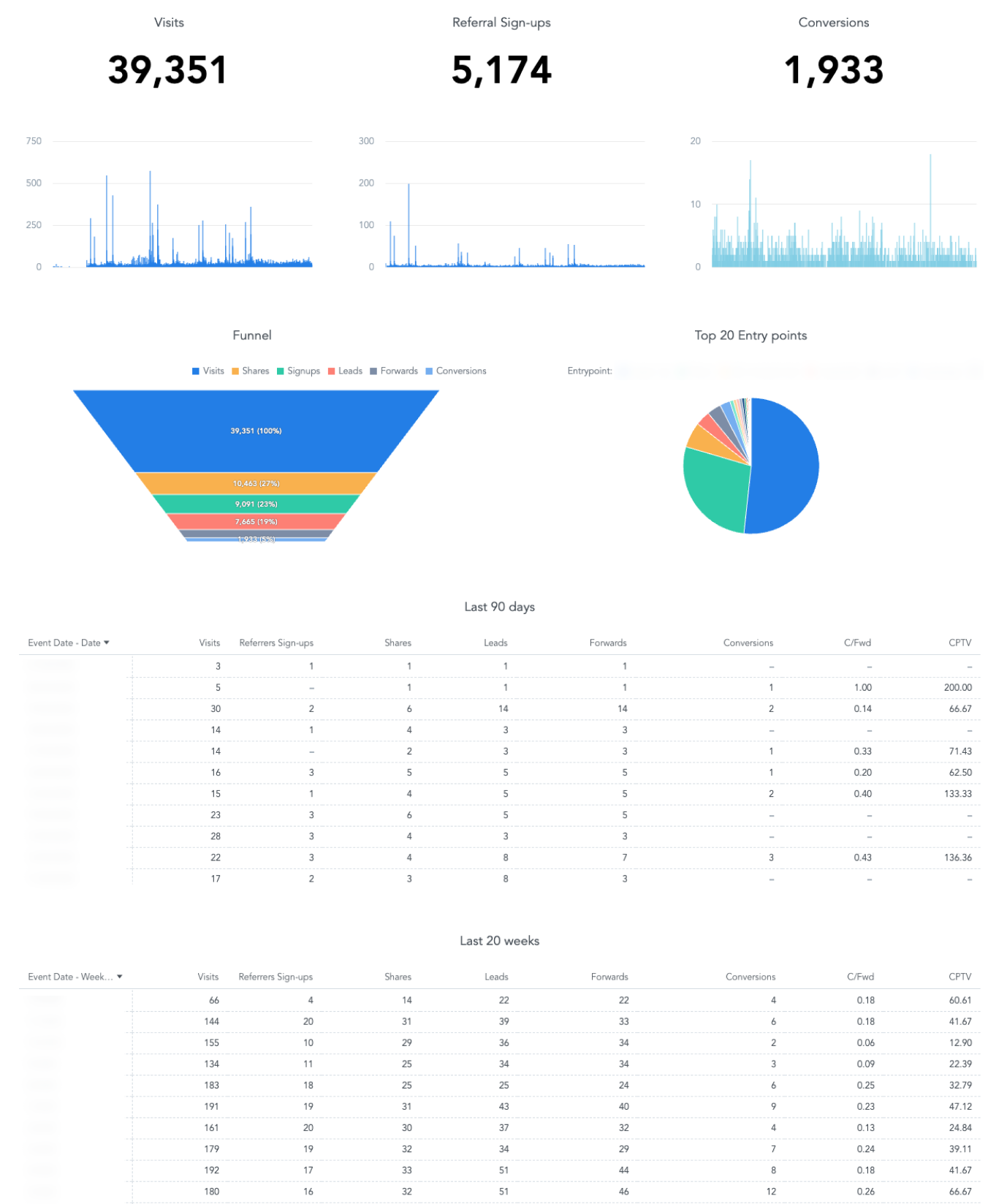Screen dimensions: 1007x1204
Task: Sort Last 20 weeks table by Conversions
Action: pyautogui.click(x=750, y=977)
